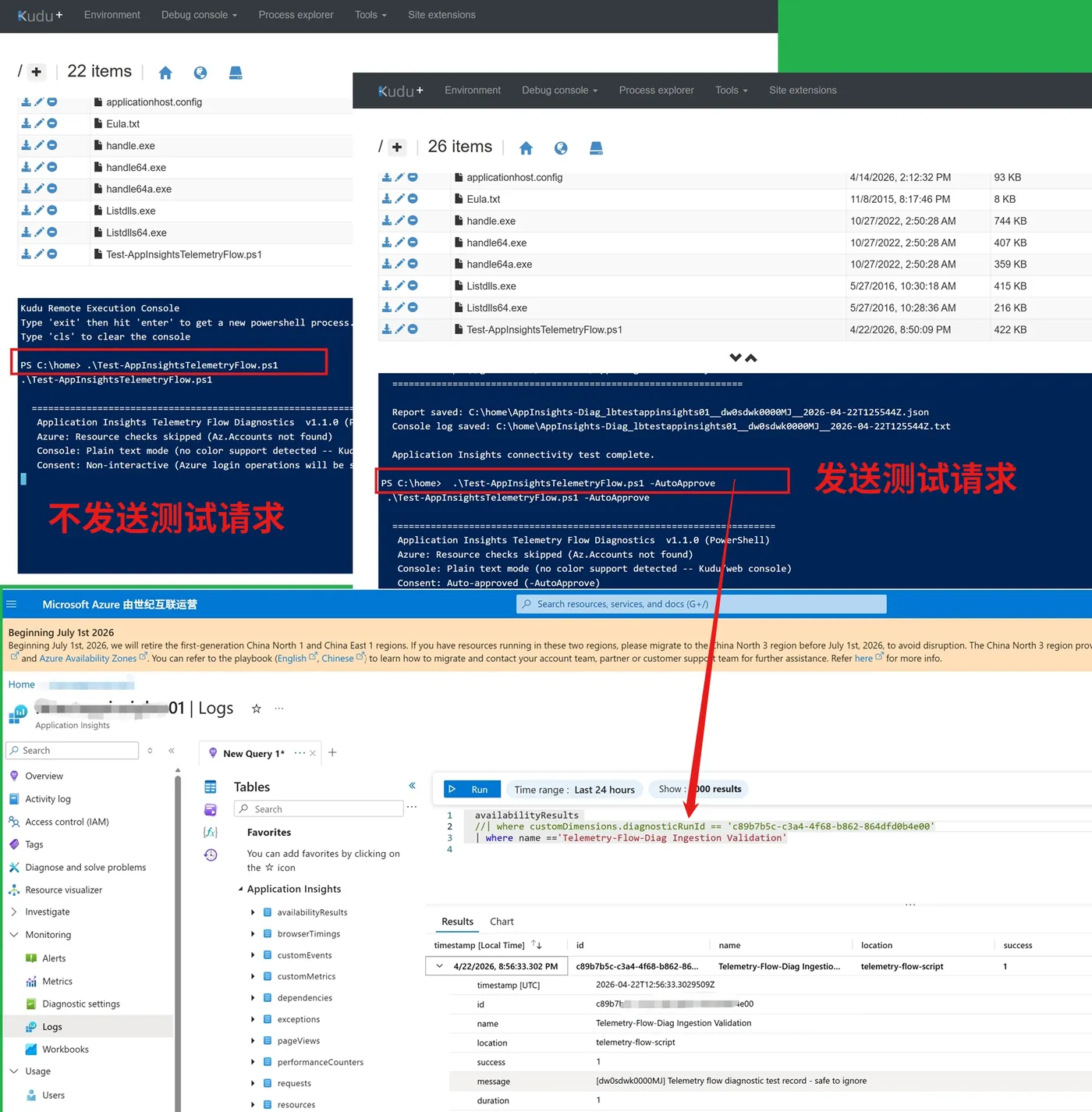Click the drive icon in left Kudu window
The width and height of the screenshot is (1092, 1112).
pyautogui.click(x=236, y=73)
